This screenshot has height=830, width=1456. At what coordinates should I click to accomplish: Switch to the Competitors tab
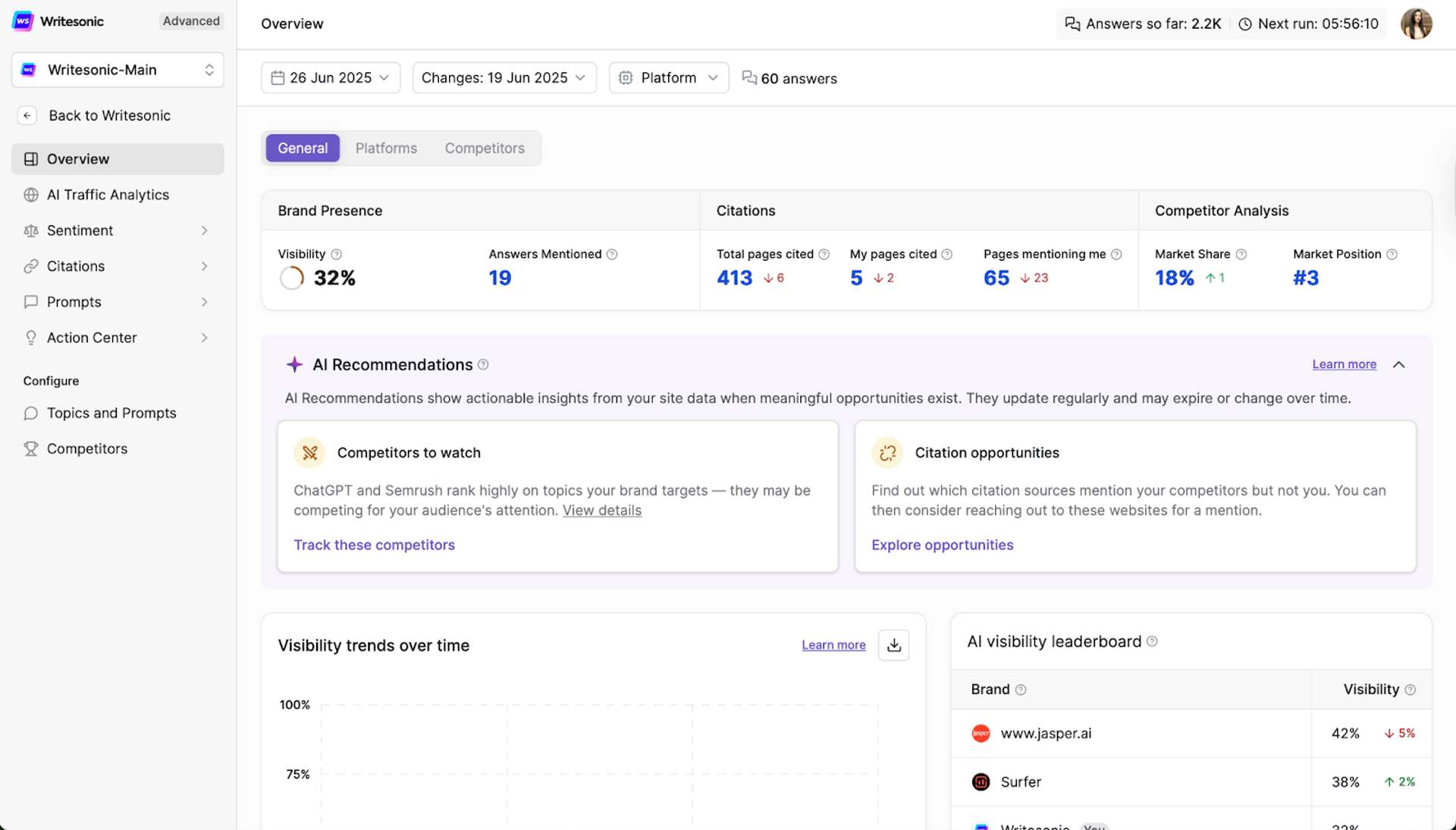click(485, 148)
